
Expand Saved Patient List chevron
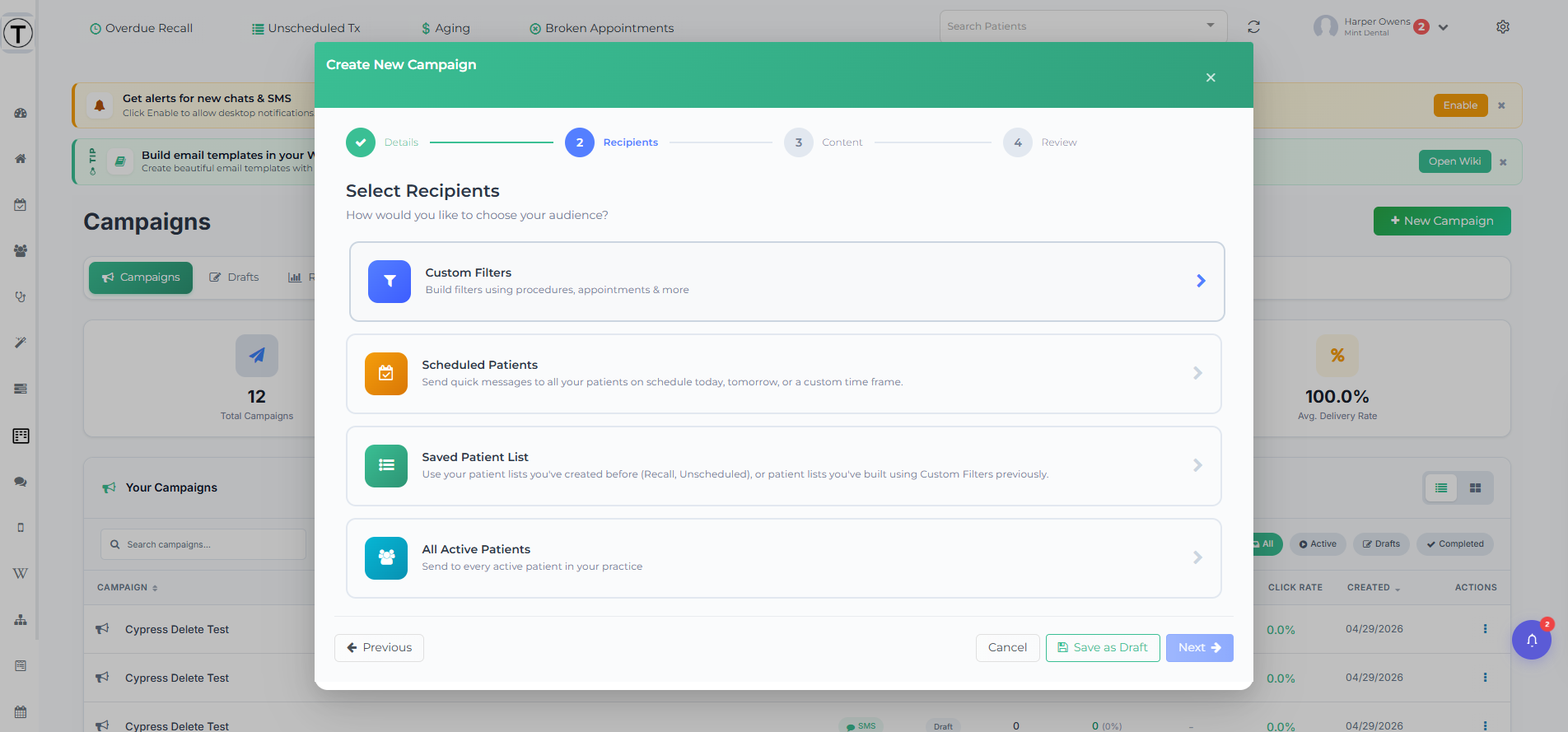1197,465
